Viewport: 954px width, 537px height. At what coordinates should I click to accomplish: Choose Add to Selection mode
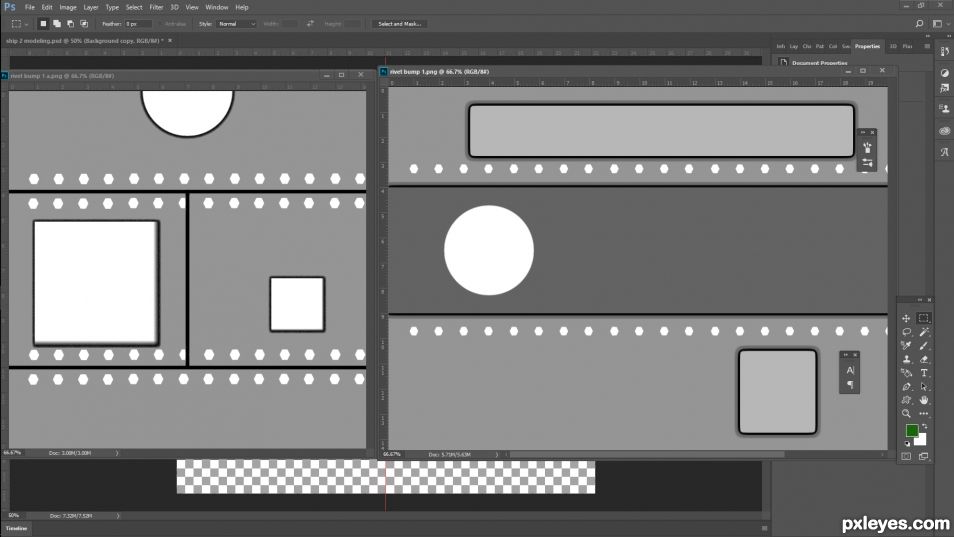57,24
